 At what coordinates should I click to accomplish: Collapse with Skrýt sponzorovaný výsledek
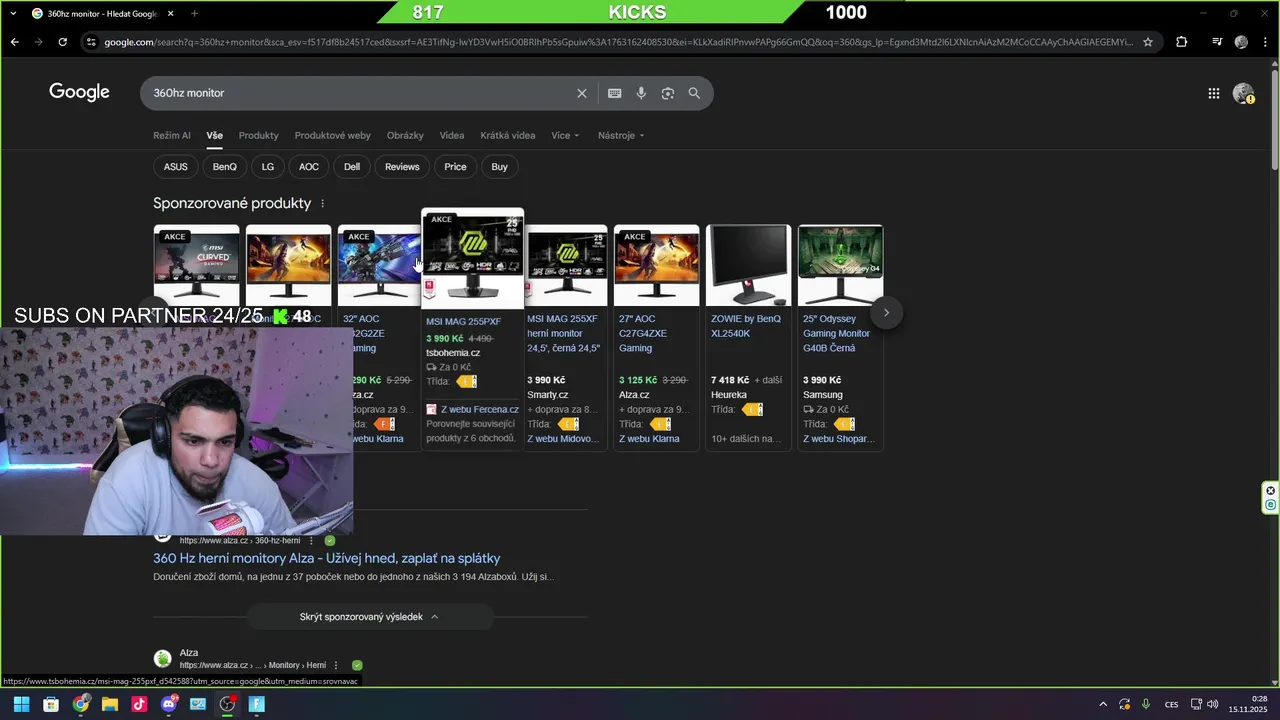click(369, 617)
